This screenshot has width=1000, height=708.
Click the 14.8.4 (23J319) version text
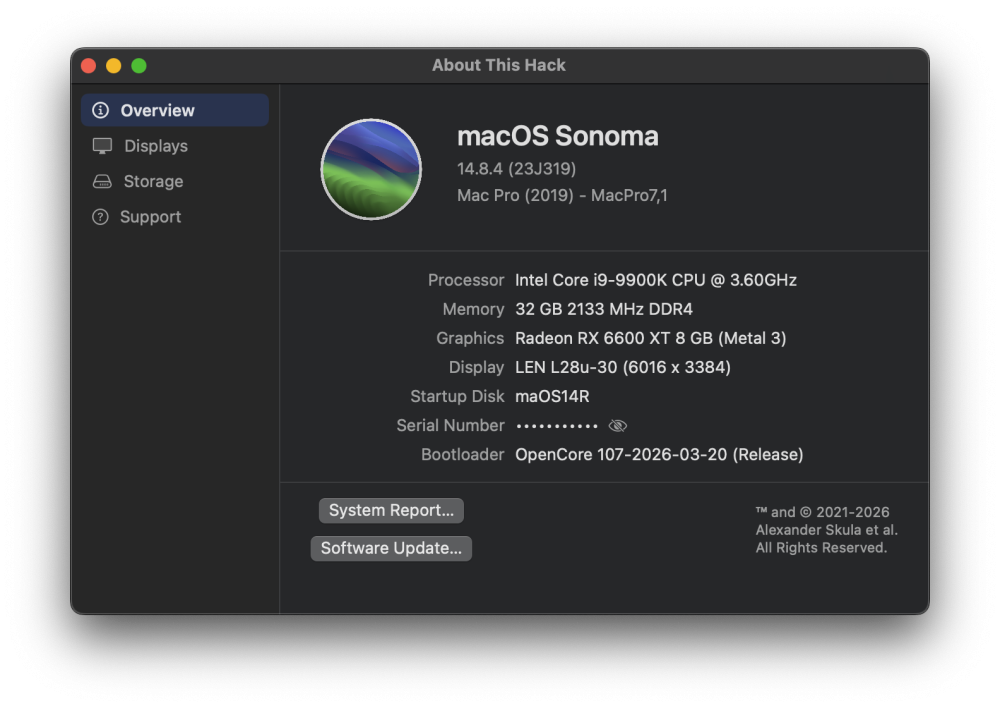[x=517, y=169]
